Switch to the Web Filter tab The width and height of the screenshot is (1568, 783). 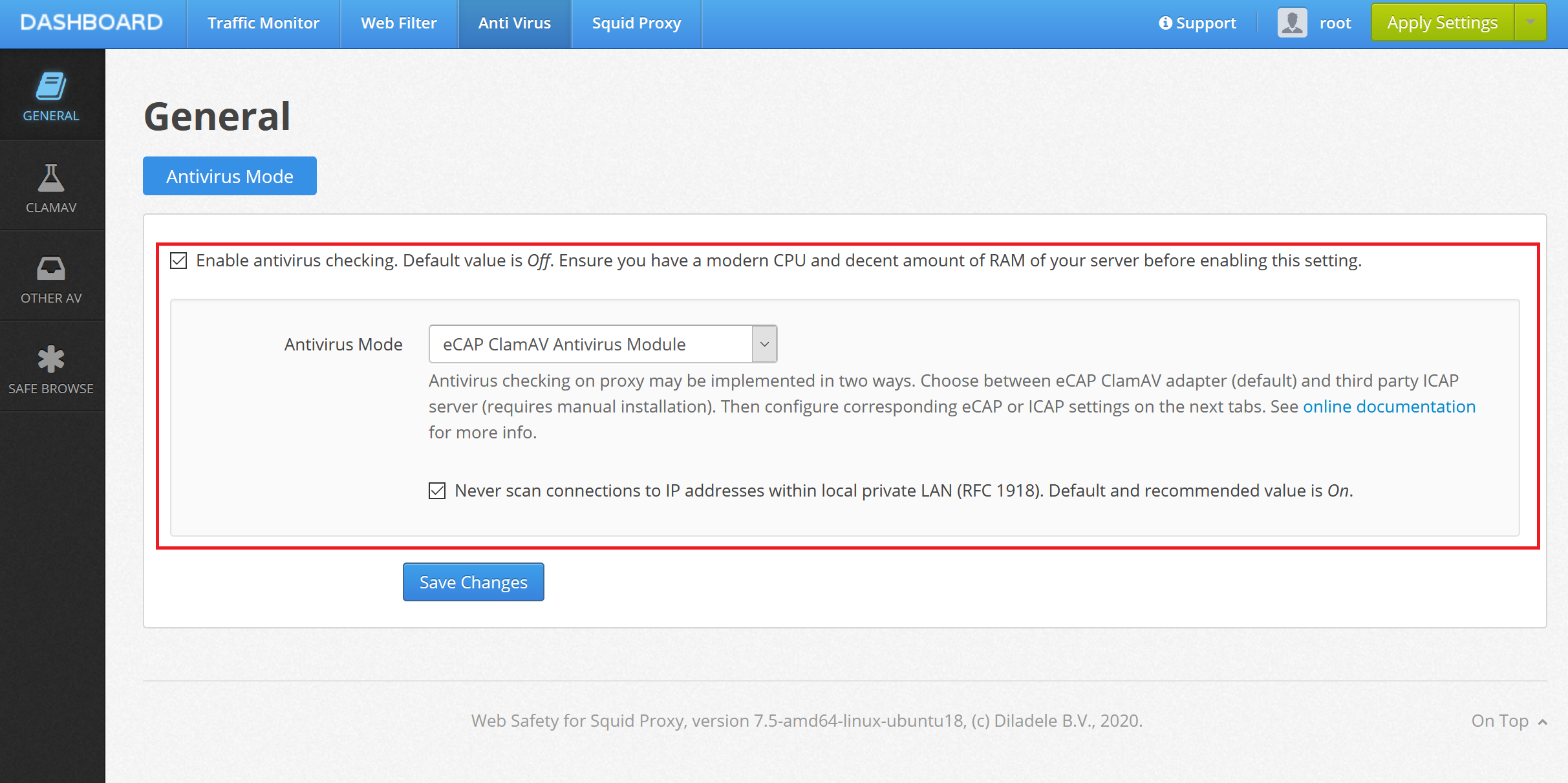[399, 23]
